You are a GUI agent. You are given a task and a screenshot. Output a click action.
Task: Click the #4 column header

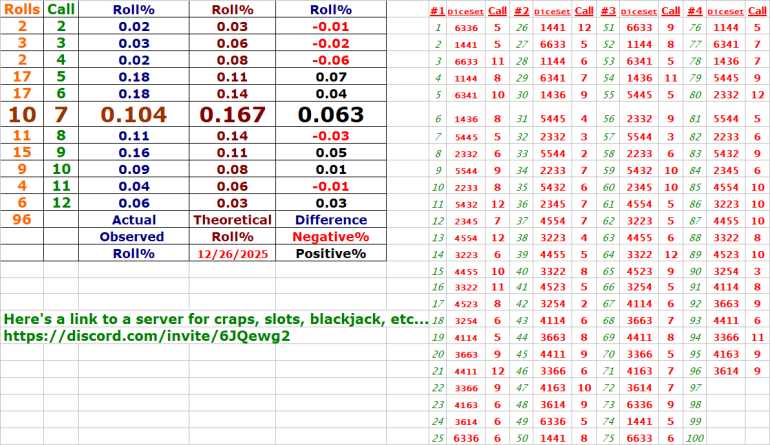(x=692, y=9)
